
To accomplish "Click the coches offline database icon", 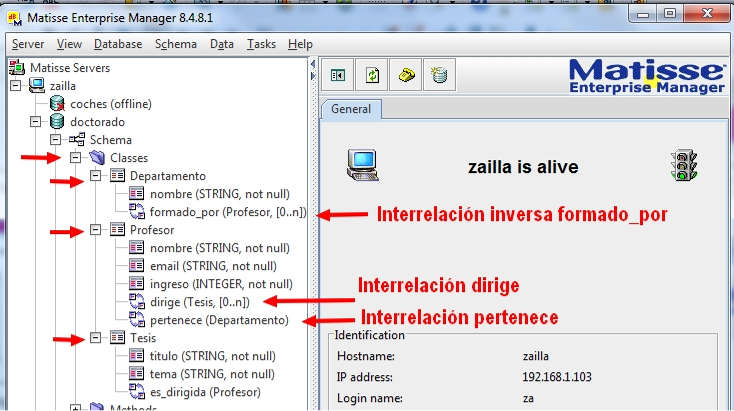I will pos(57,104).
